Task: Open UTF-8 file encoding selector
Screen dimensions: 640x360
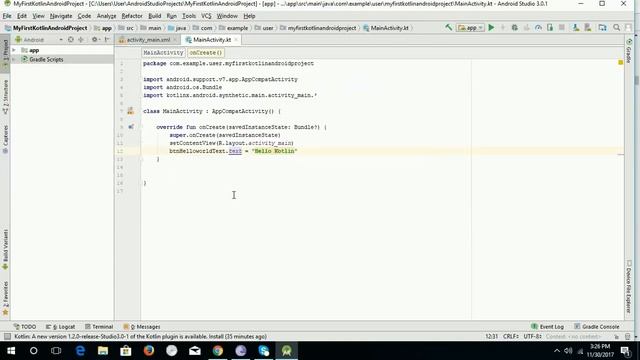Action: (532, 336)
